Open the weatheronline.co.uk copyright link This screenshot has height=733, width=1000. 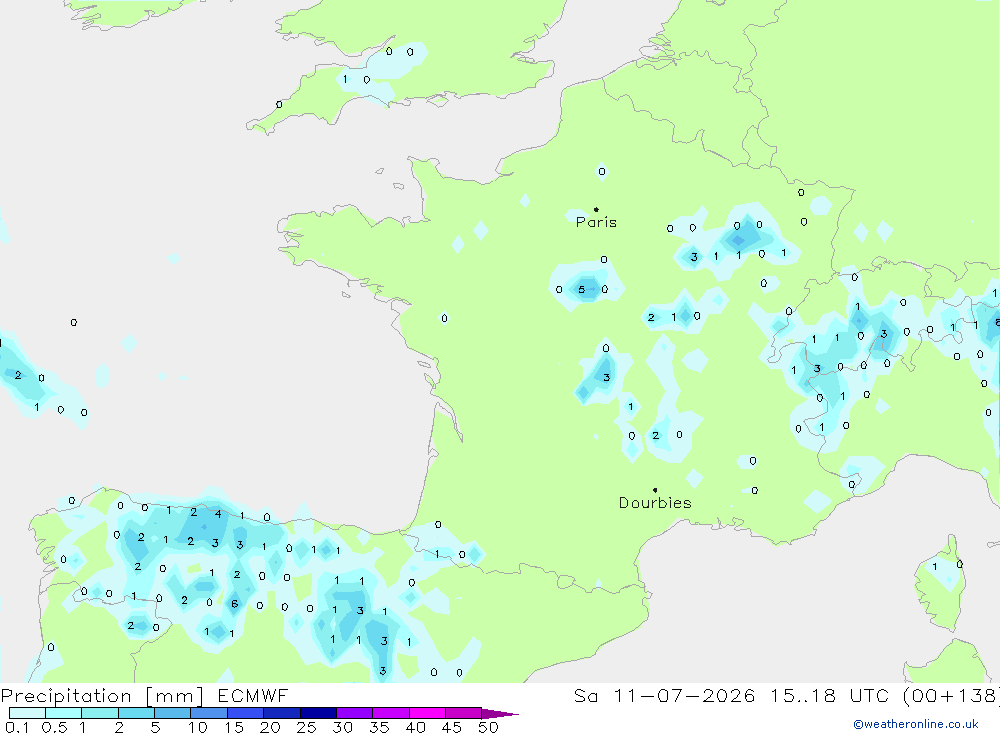[916, 724]
